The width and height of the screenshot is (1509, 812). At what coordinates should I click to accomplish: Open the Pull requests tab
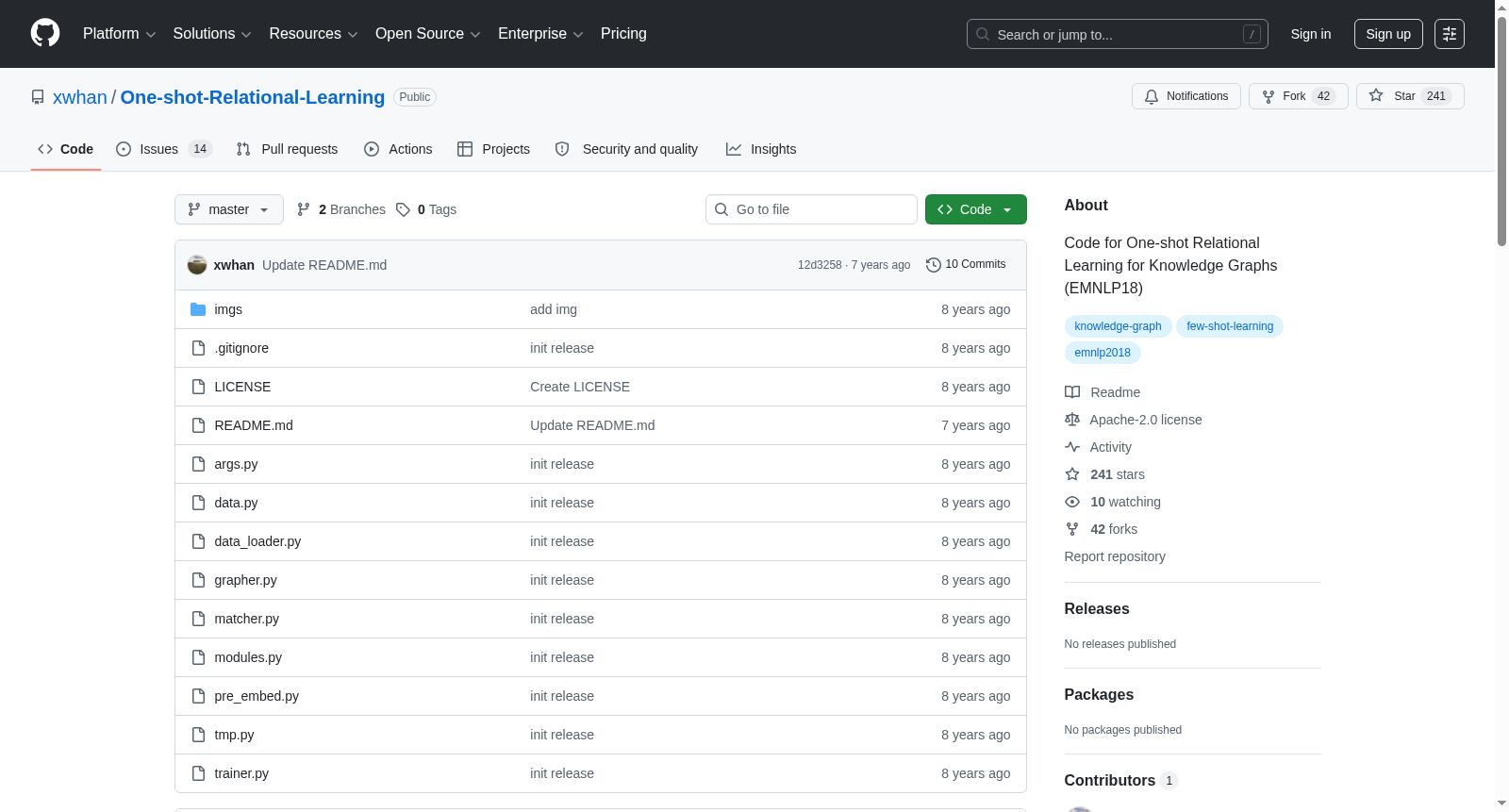coord(287,149)
